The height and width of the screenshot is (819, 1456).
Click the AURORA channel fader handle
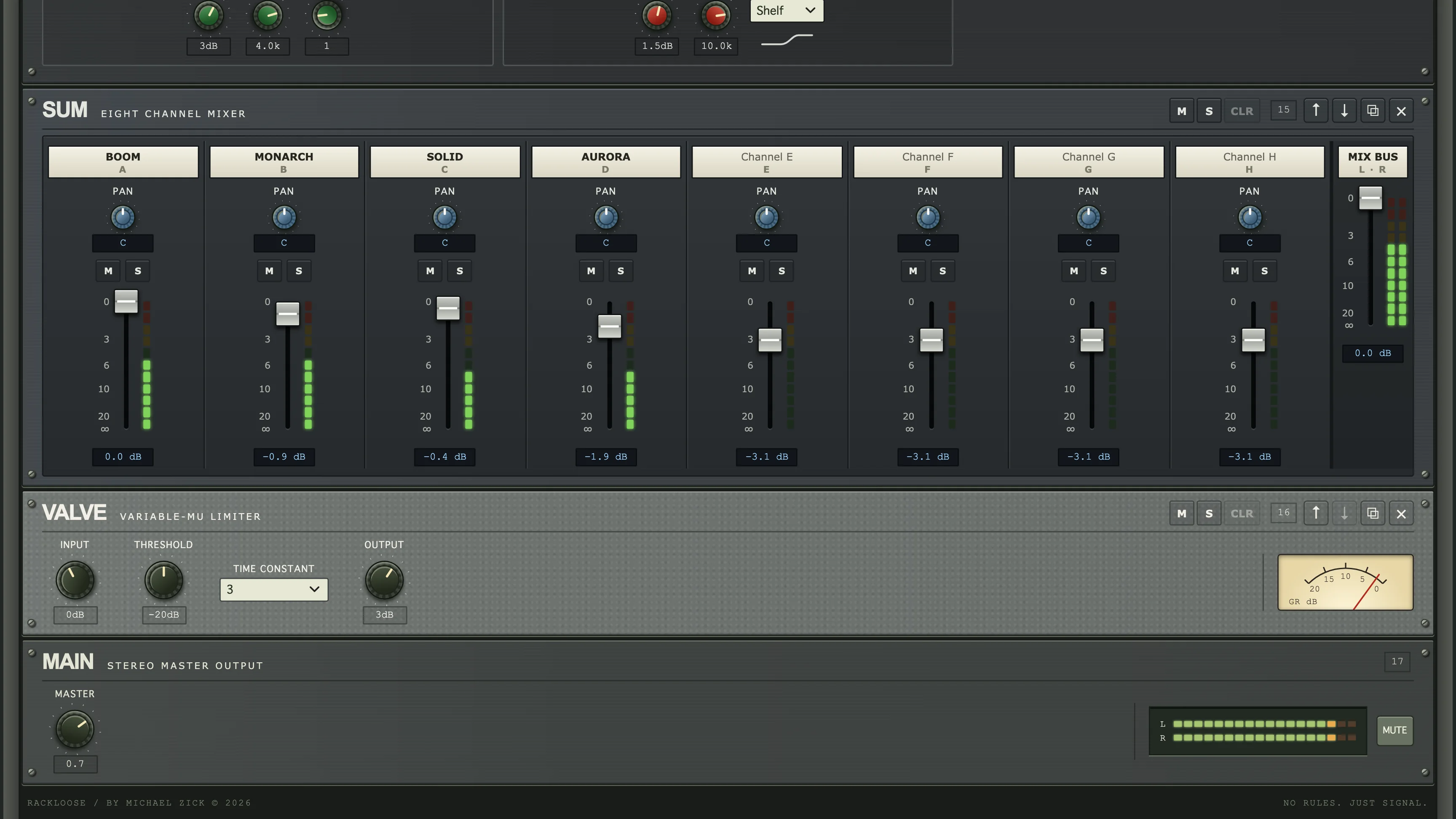click(609, 327)
